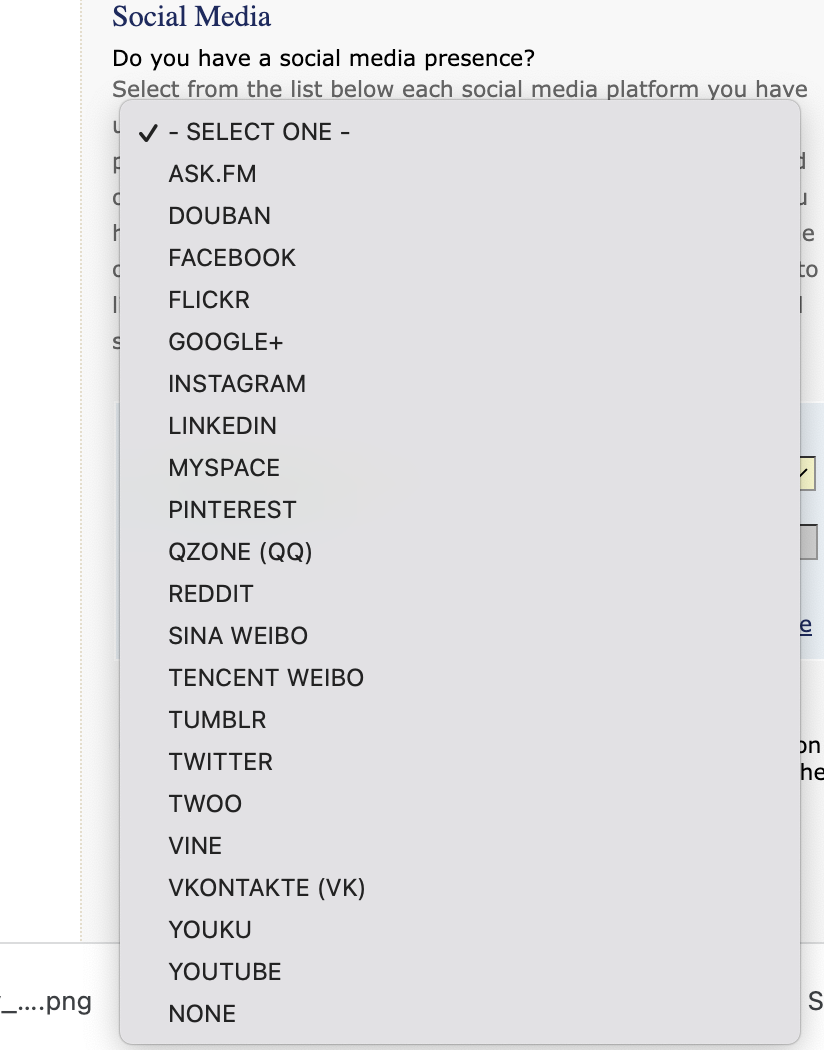
Task: Pick SINA WEIBO from the options
Action: point(238,636)
